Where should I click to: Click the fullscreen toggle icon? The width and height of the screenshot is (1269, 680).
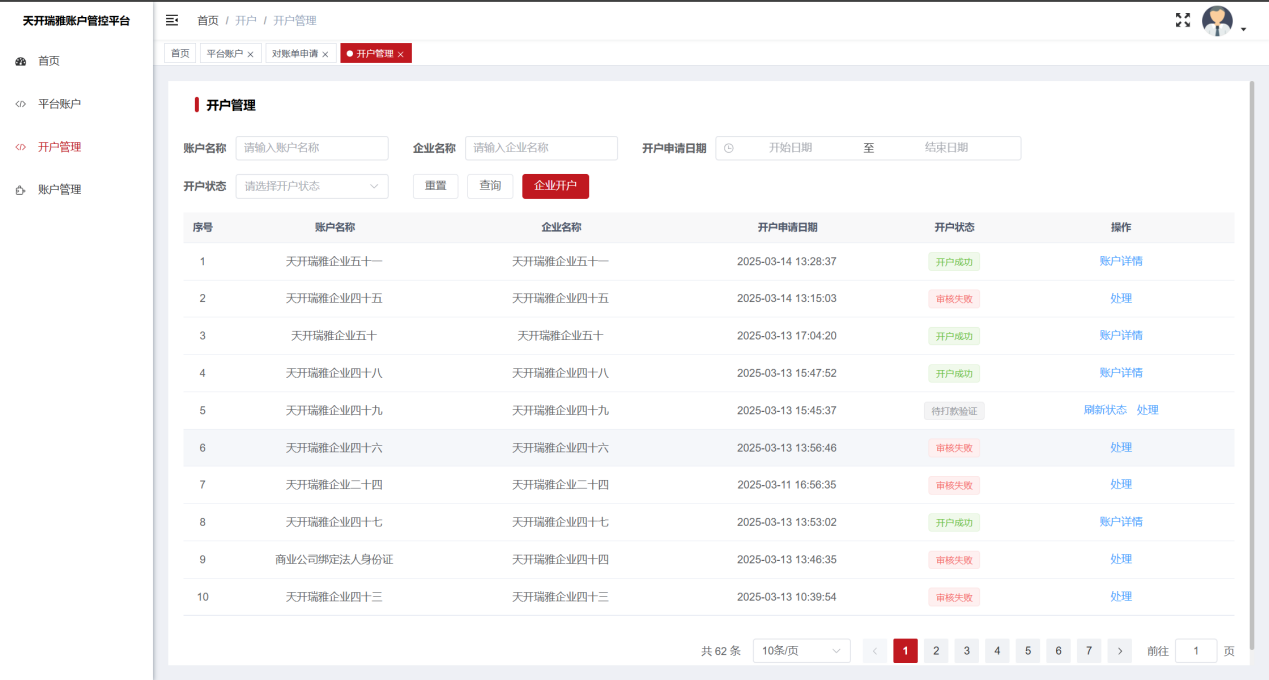[x=1183, y=20]
